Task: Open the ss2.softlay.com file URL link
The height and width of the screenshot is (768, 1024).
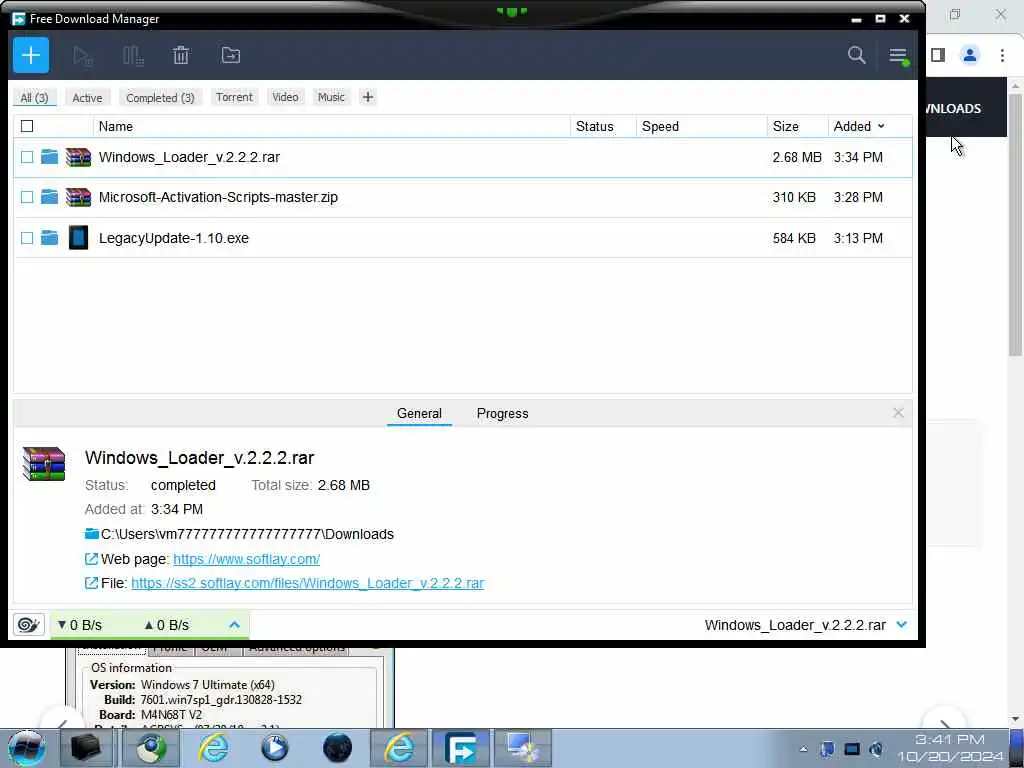Action: click(x=308, y=583)
